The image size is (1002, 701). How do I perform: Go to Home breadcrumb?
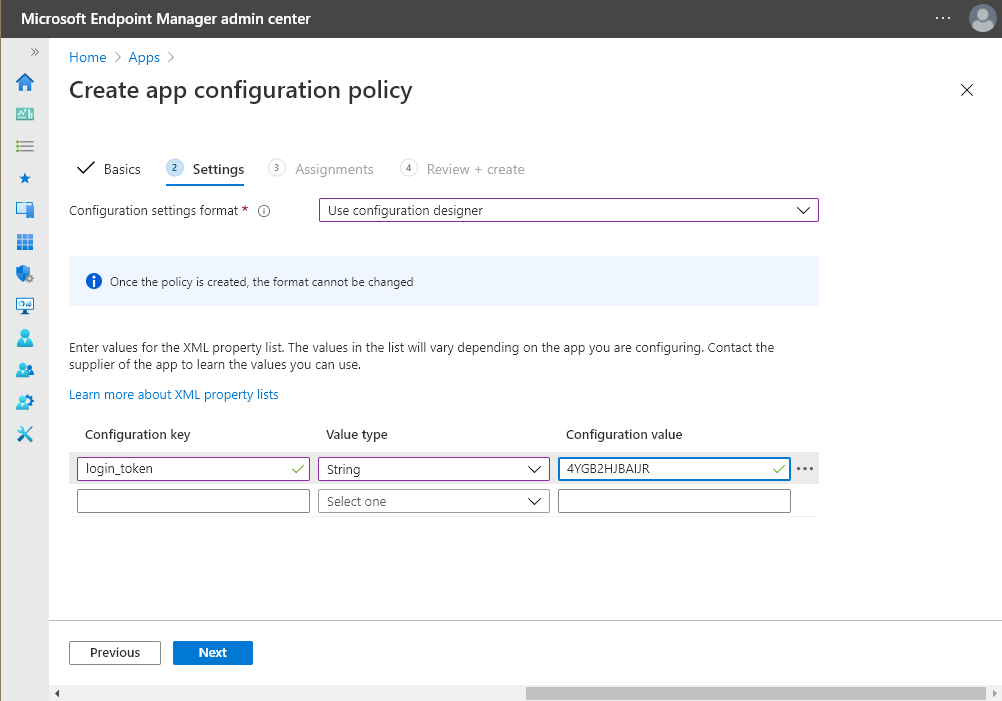coord(88,58)
